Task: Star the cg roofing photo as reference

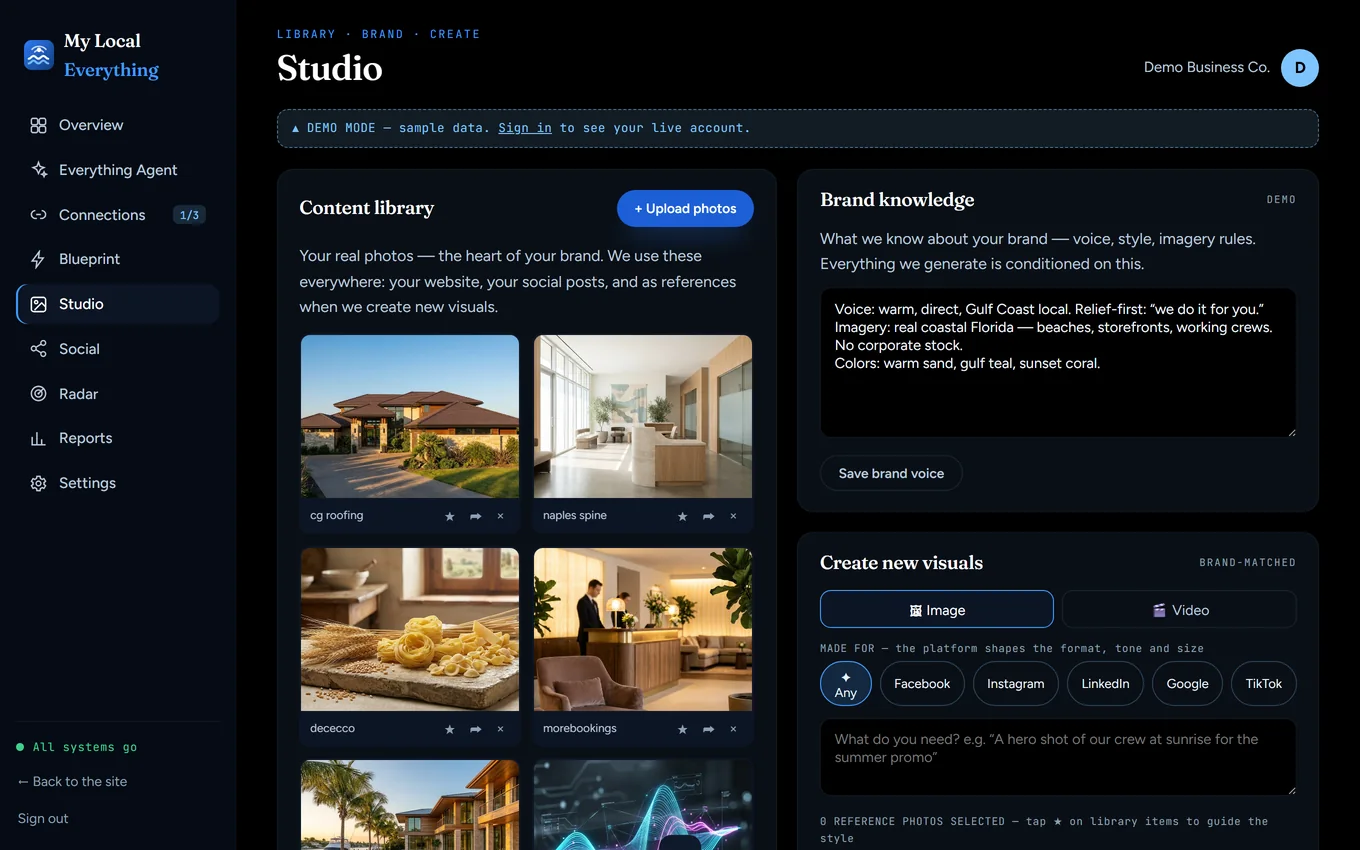Action: pyautogui.click(x=450, y=516)
